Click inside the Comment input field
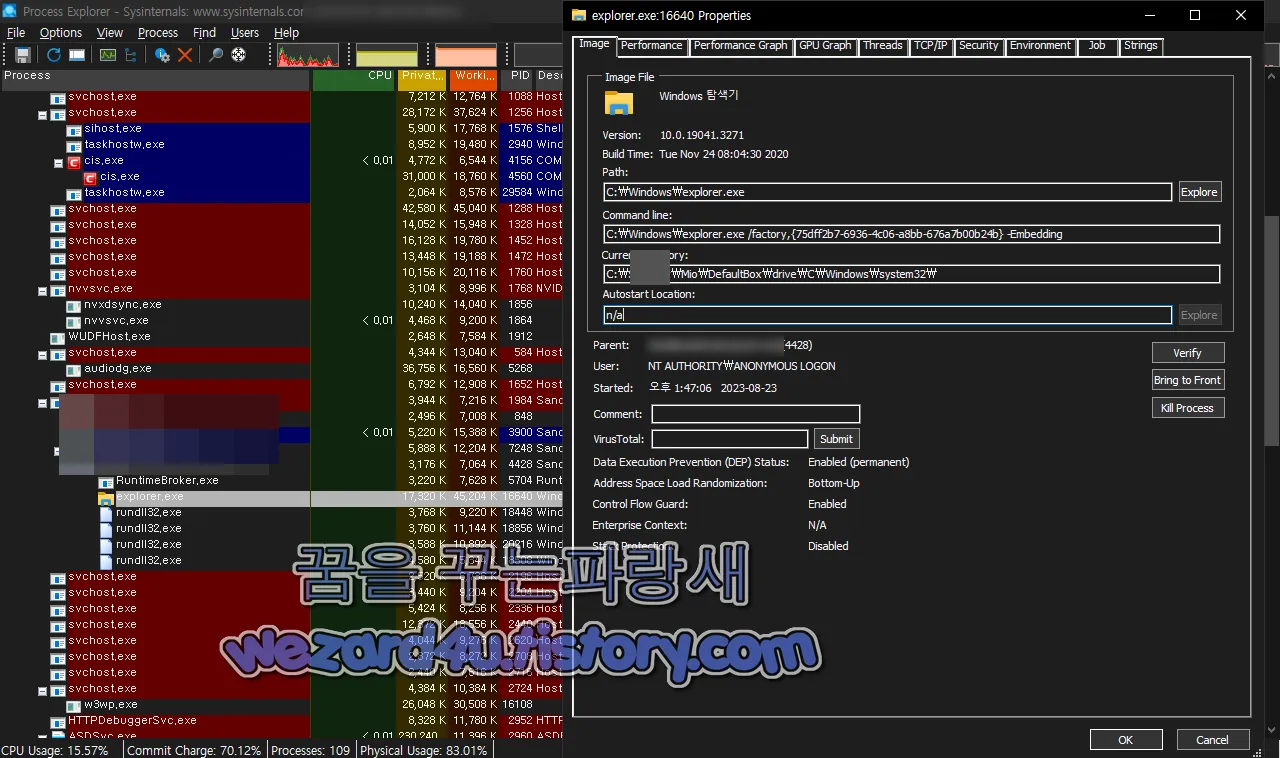Image resolution: width=1280 pixels, height=758 pixels. [x=755, y=413]
